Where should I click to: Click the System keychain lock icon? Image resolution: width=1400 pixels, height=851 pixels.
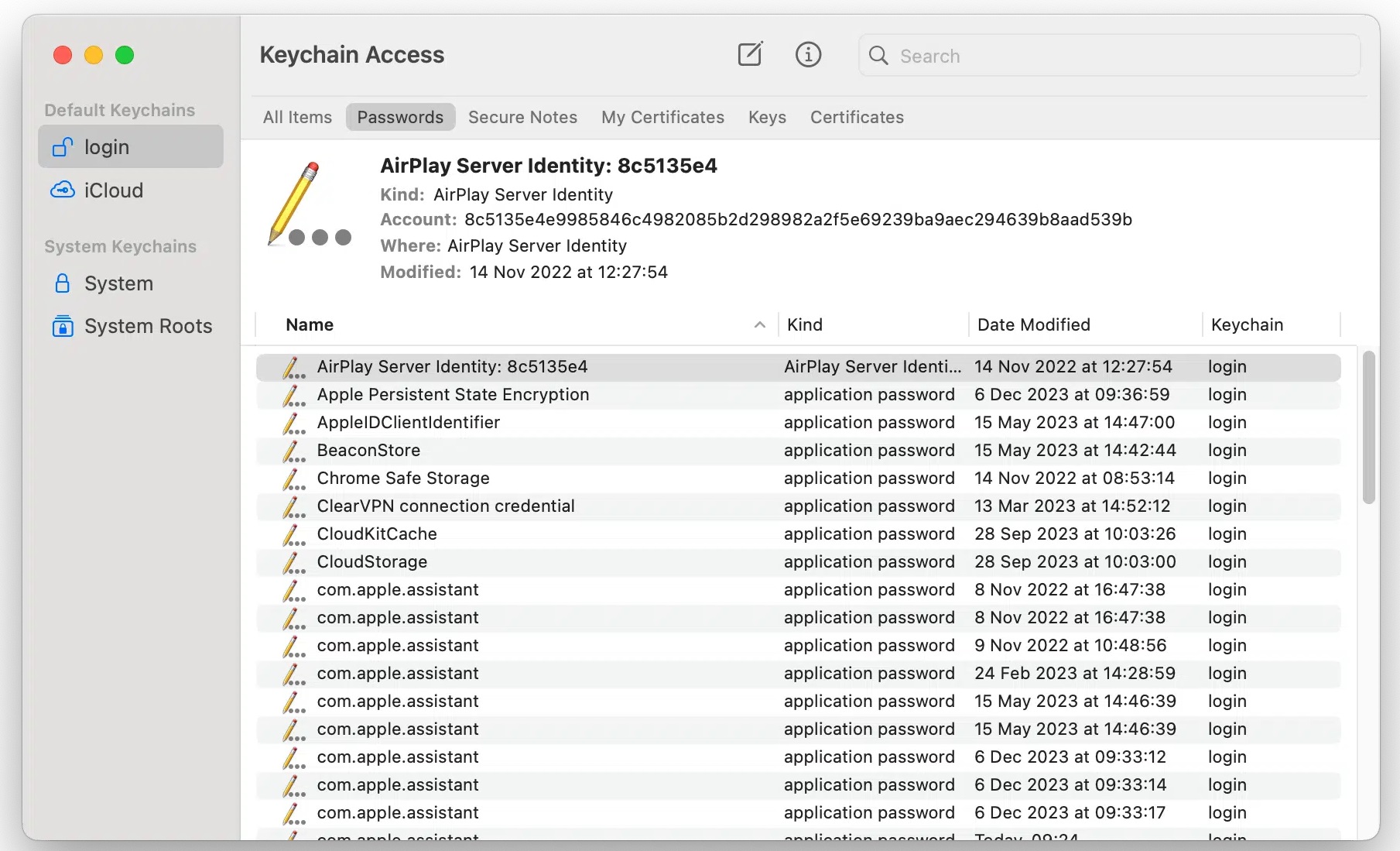pyautogui.click(x=63, y=283)
